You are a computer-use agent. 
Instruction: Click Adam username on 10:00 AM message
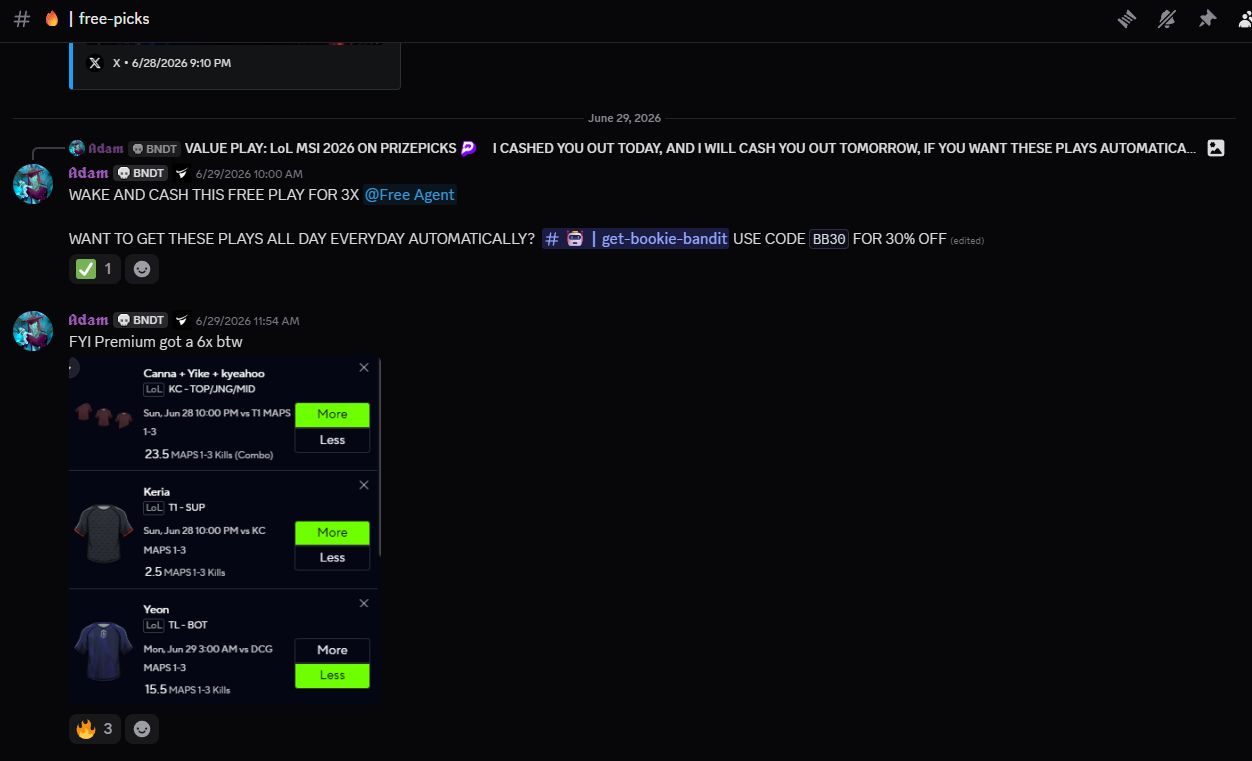(x=88, y=173)
